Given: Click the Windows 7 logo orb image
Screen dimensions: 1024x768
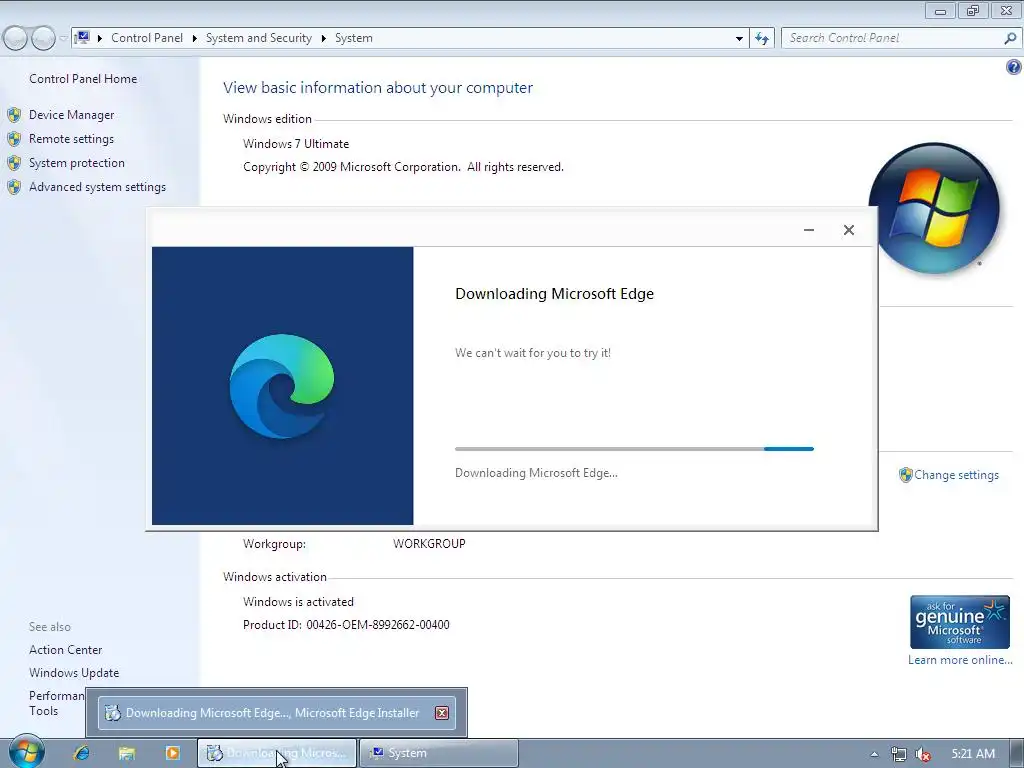Looking at the screenshot, I should click(x=933, y=209).
